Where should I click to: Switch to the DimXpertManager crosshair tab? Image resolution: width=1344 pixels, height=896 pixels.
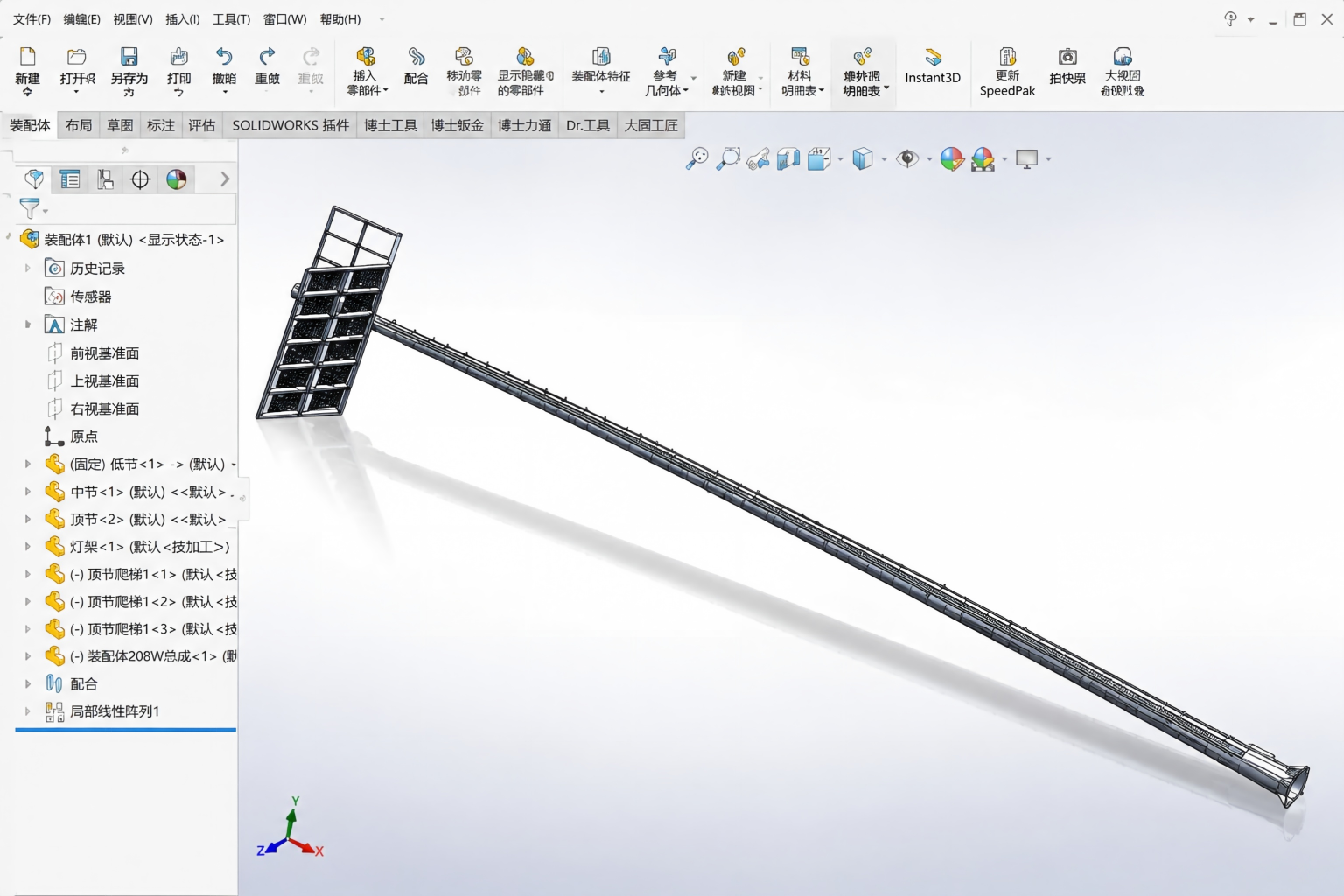140,179
